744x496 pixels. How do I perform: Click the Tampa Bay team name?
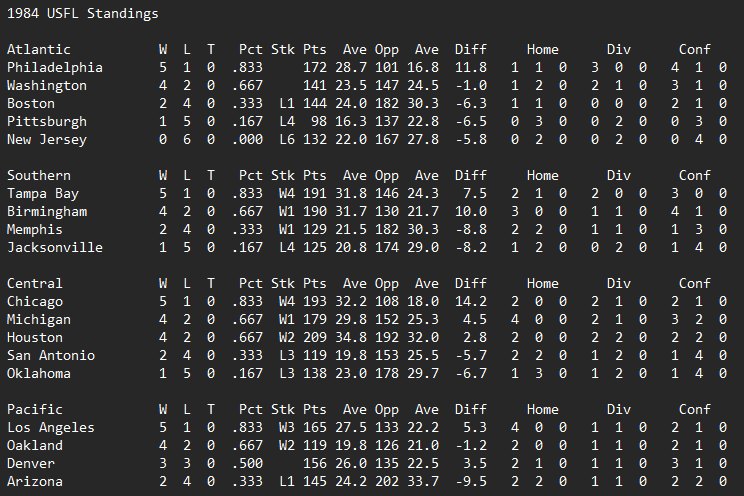click(43, 193)
